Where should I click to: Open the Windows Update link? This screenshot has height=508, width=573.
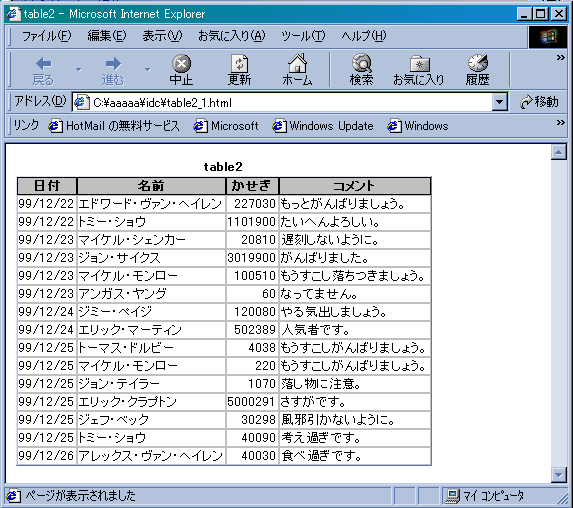click(x=323, y=126)
